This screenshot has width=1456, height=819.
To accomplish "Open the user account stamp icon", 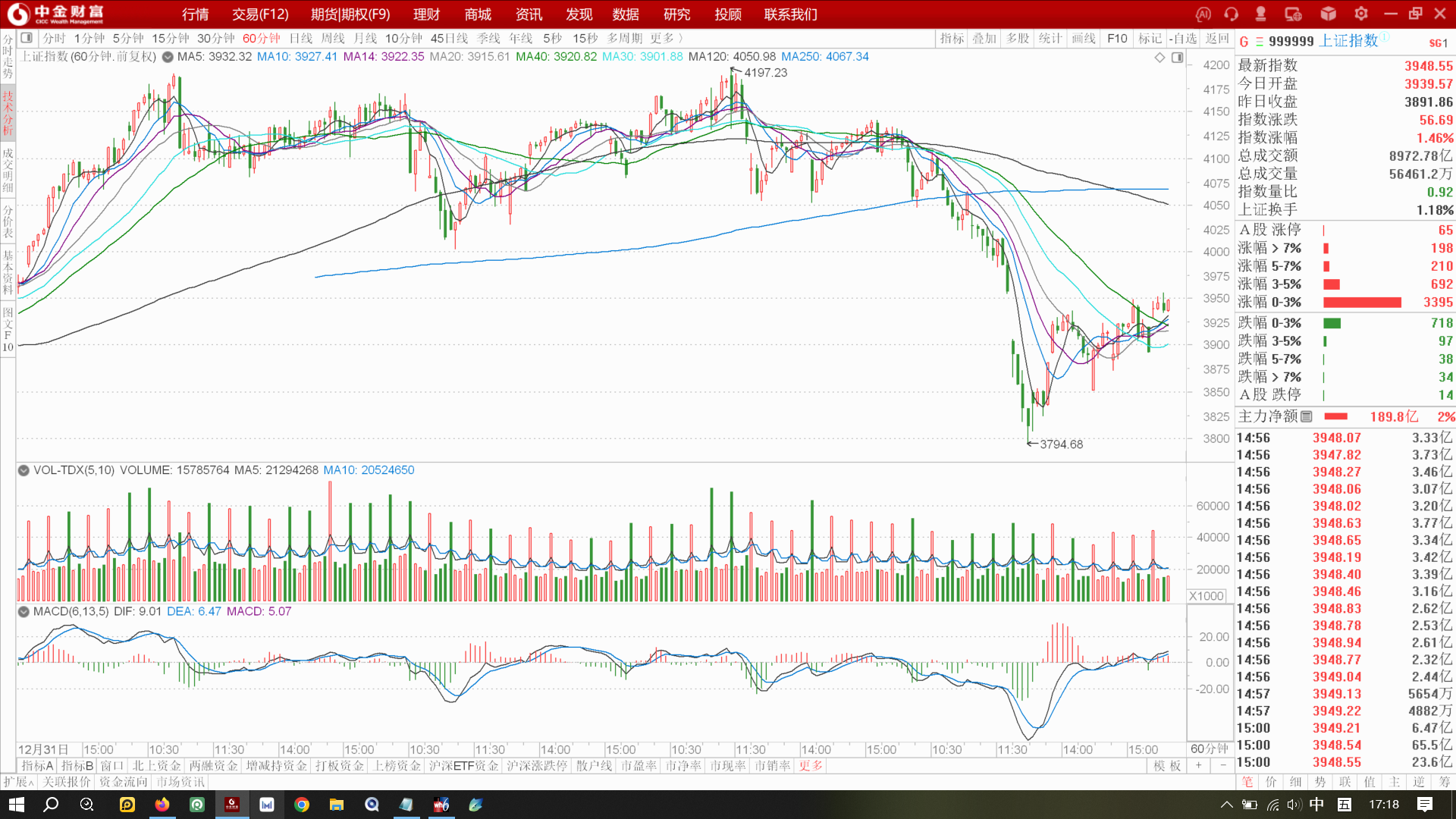I will tap(1260, 14).
